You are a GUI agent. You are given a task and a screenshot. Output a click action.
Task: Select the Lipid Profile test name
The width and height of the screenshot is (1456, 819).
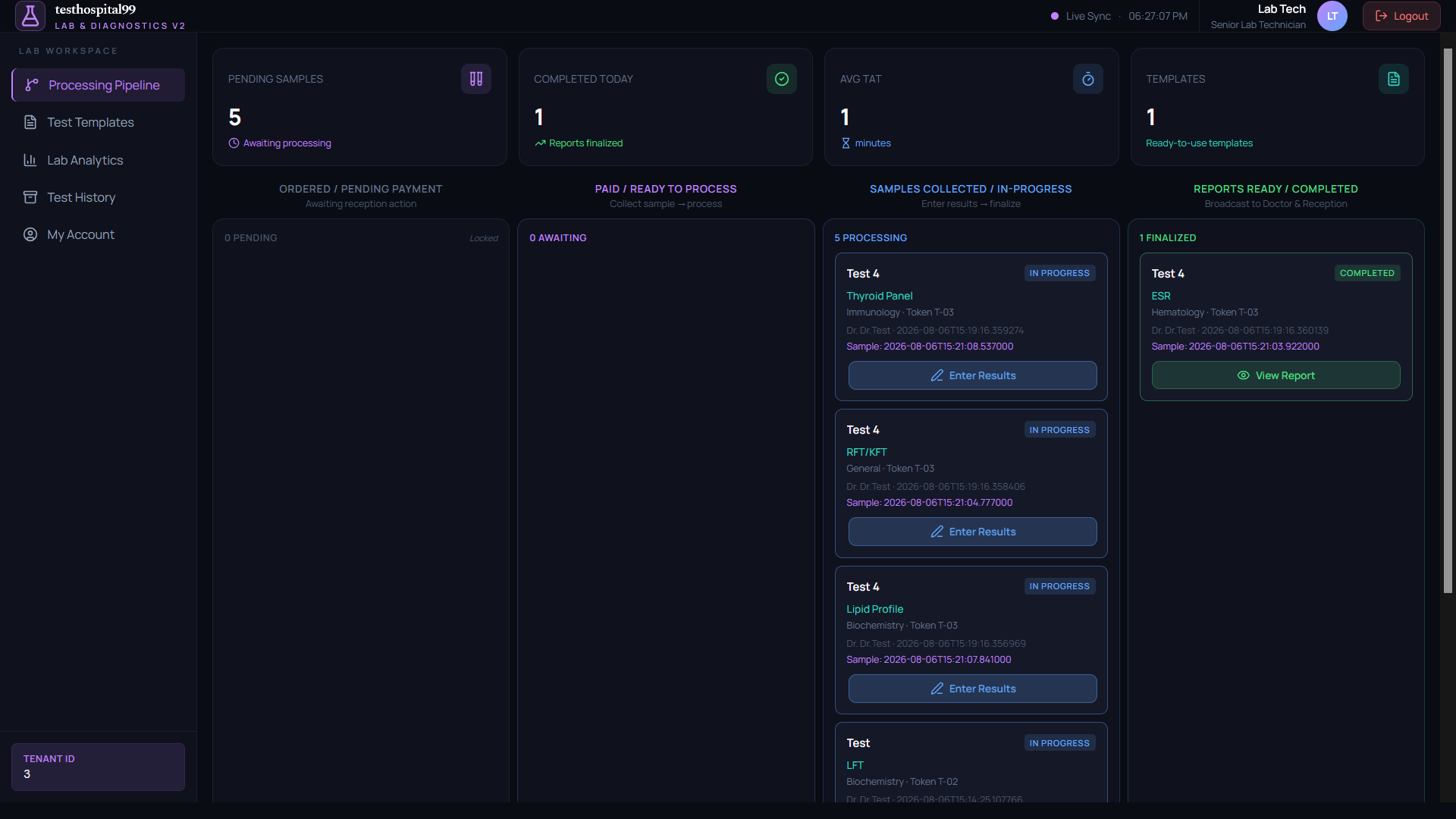pyautogui.click(x=874, y=609)
